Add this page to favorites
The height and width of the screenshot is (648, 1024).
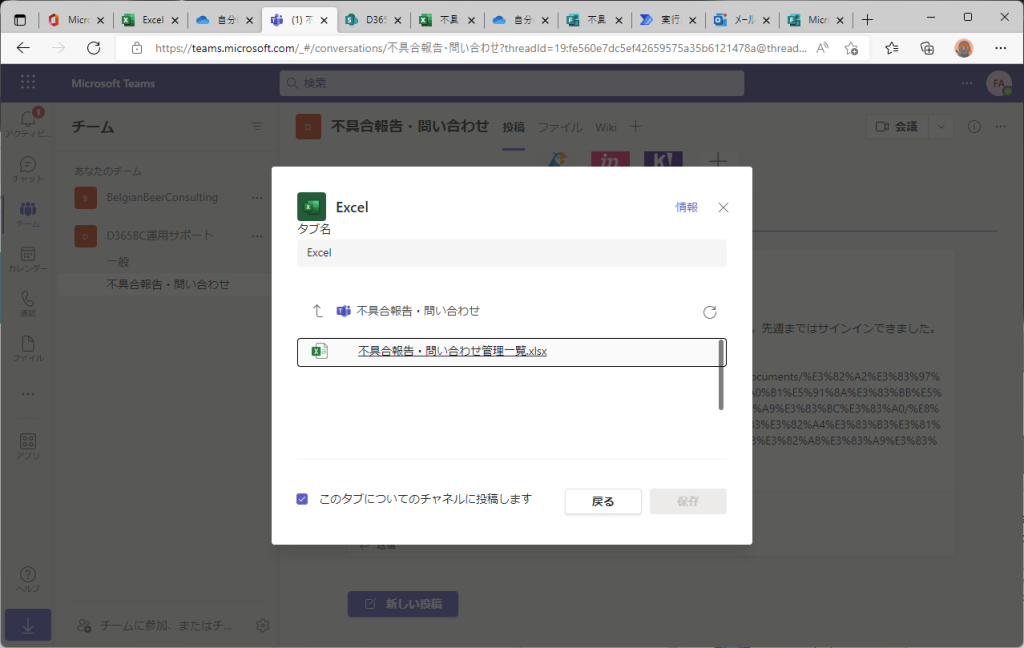tap(851, 48)
